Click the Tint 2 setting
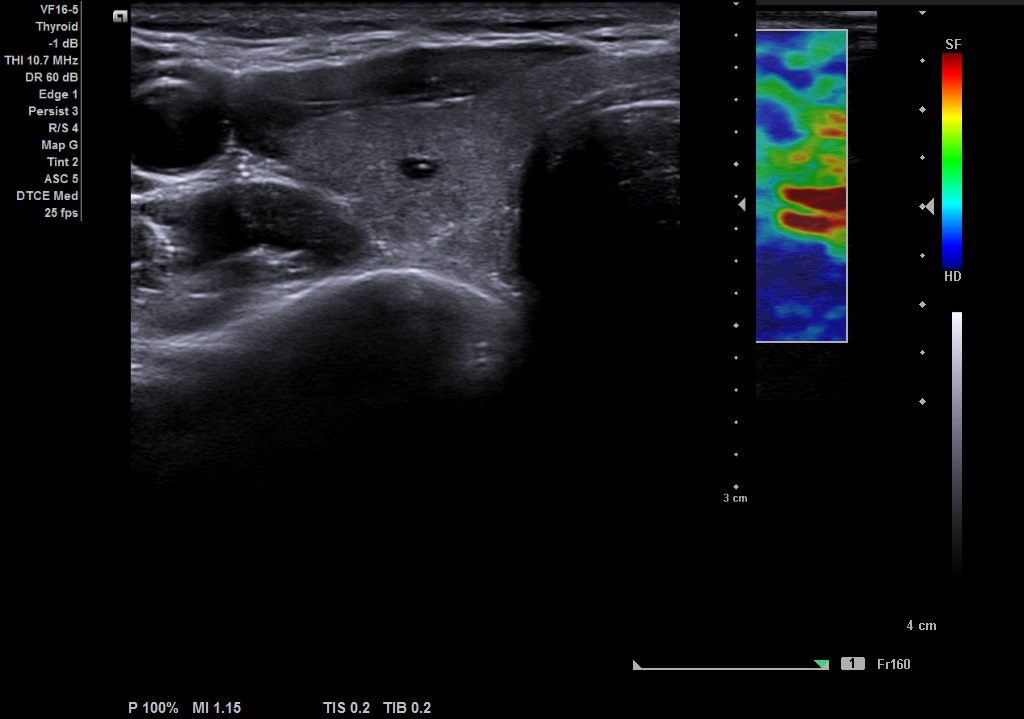Viewport: 1024px width, 719px height. (63, 162)
